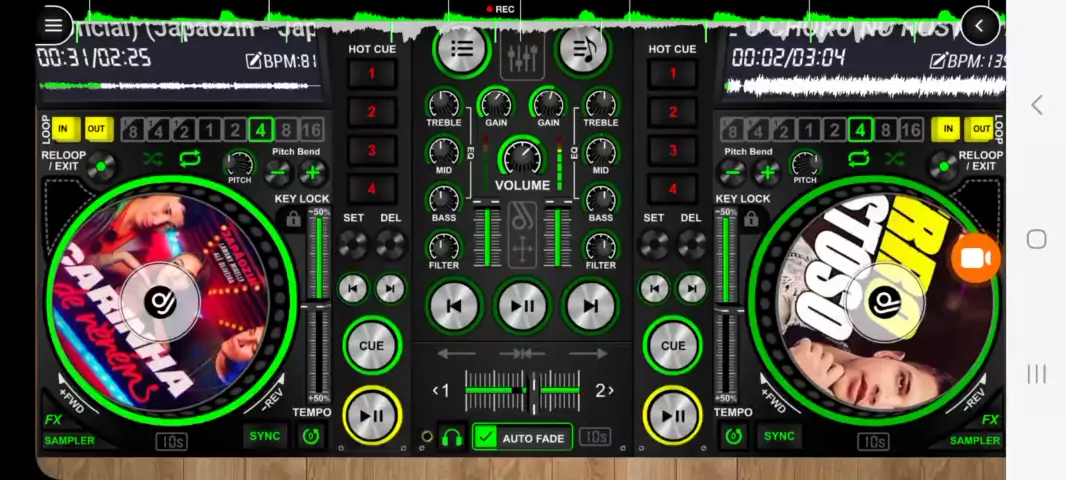This screenshot has width=1066, height=480.
Task: Toggle left deck KEY LOCK padlock
Action: [293, 219]
